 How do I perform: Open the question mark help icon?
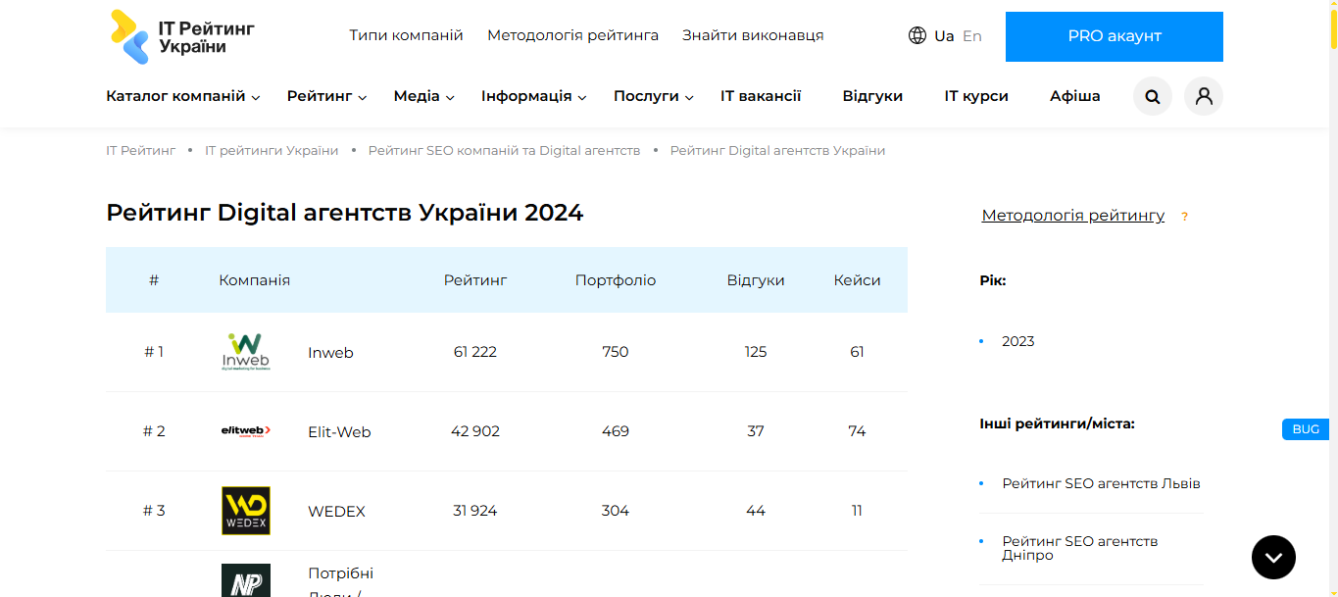(x=1184, y=215)
